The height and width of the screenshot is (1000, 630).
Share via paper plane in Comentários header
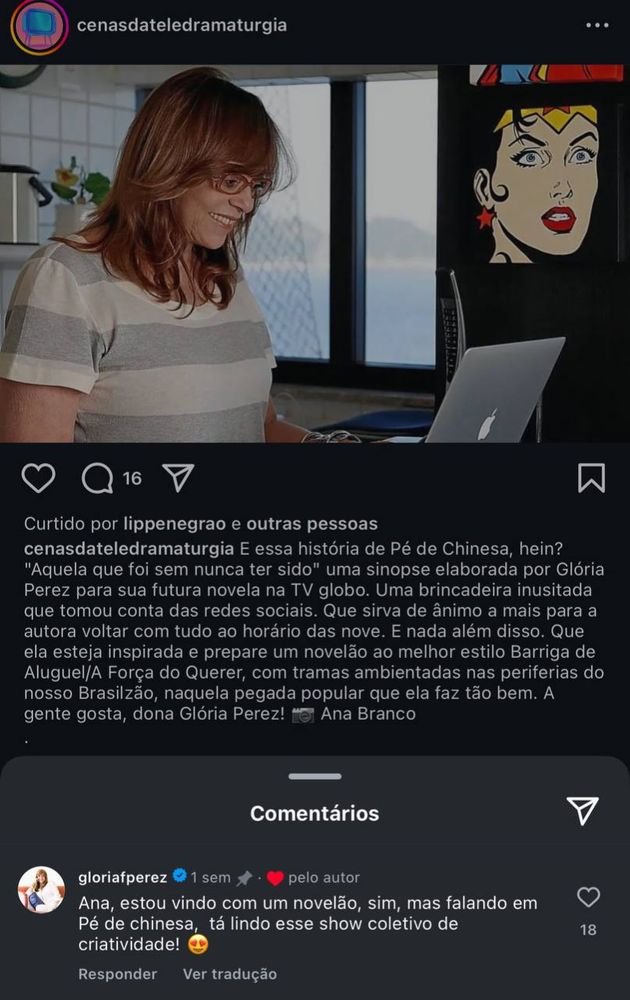(x=582, y=811)
